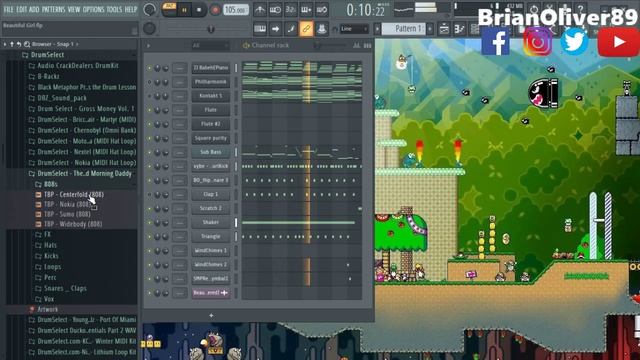Screen dimensions: 640x360
Task: Stop playback with the transport stop button
Action: point(199,10)
